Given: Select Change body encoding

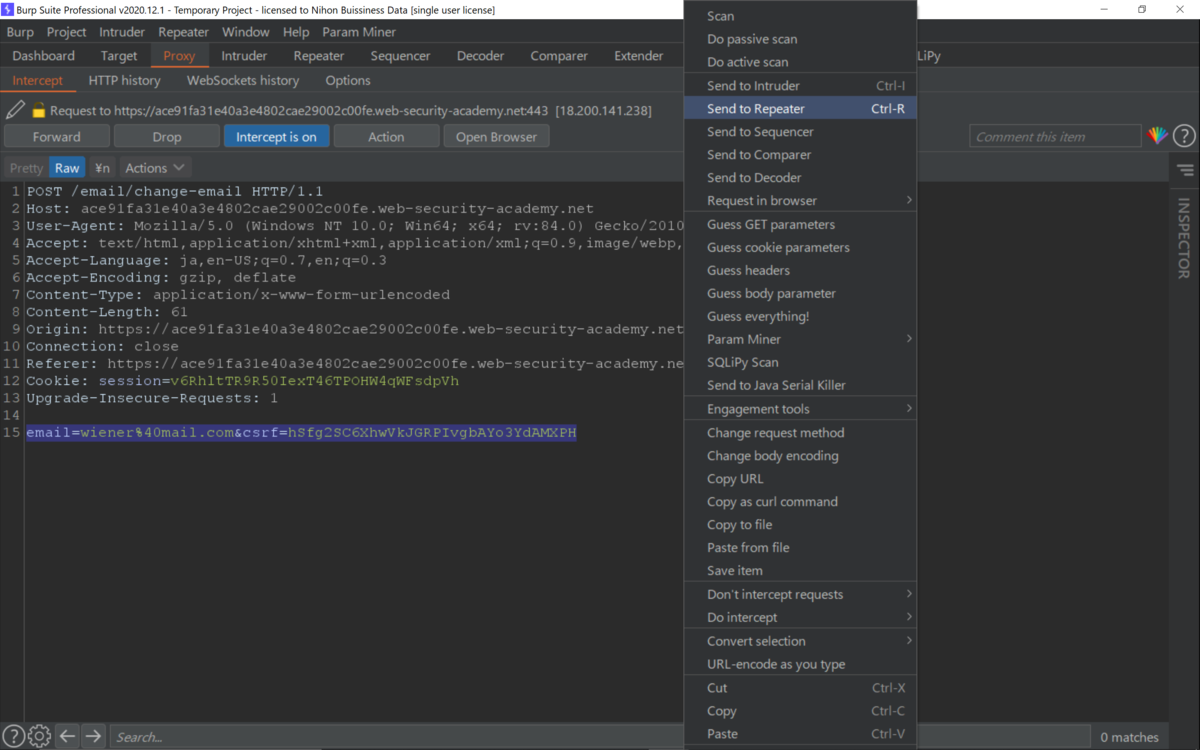Looking at the screenshot, I should coord(800,455).
